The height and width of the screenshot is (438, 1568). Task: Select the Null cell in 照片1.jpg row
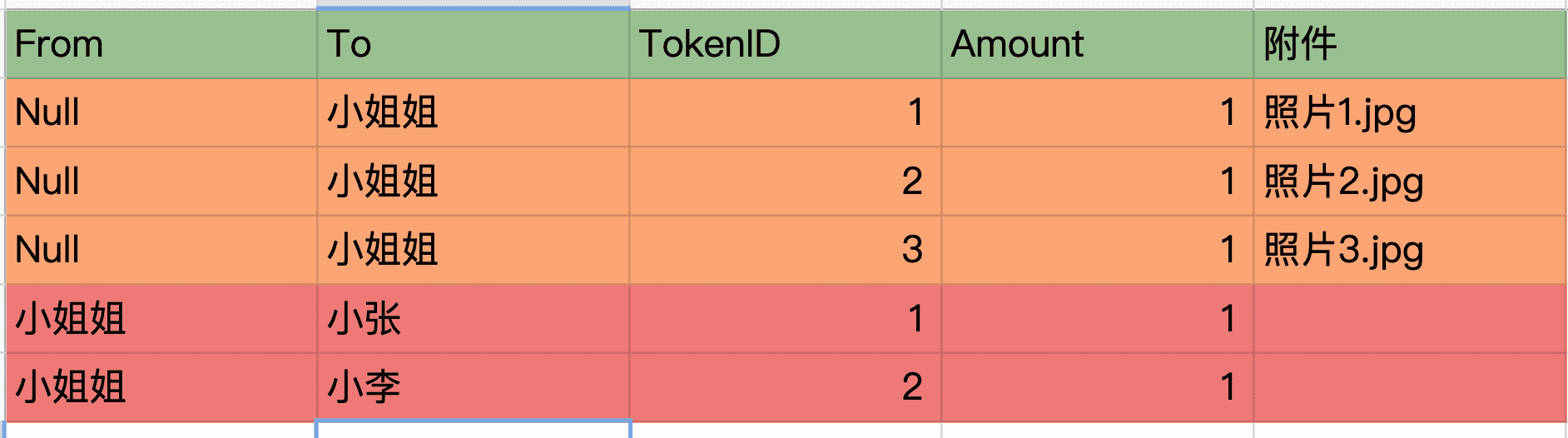click(161, 113)
